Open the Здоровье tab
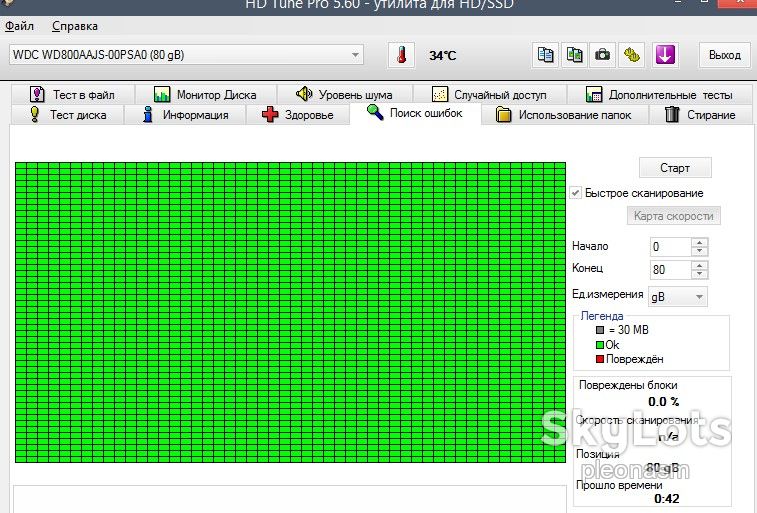 click(297, 115)
